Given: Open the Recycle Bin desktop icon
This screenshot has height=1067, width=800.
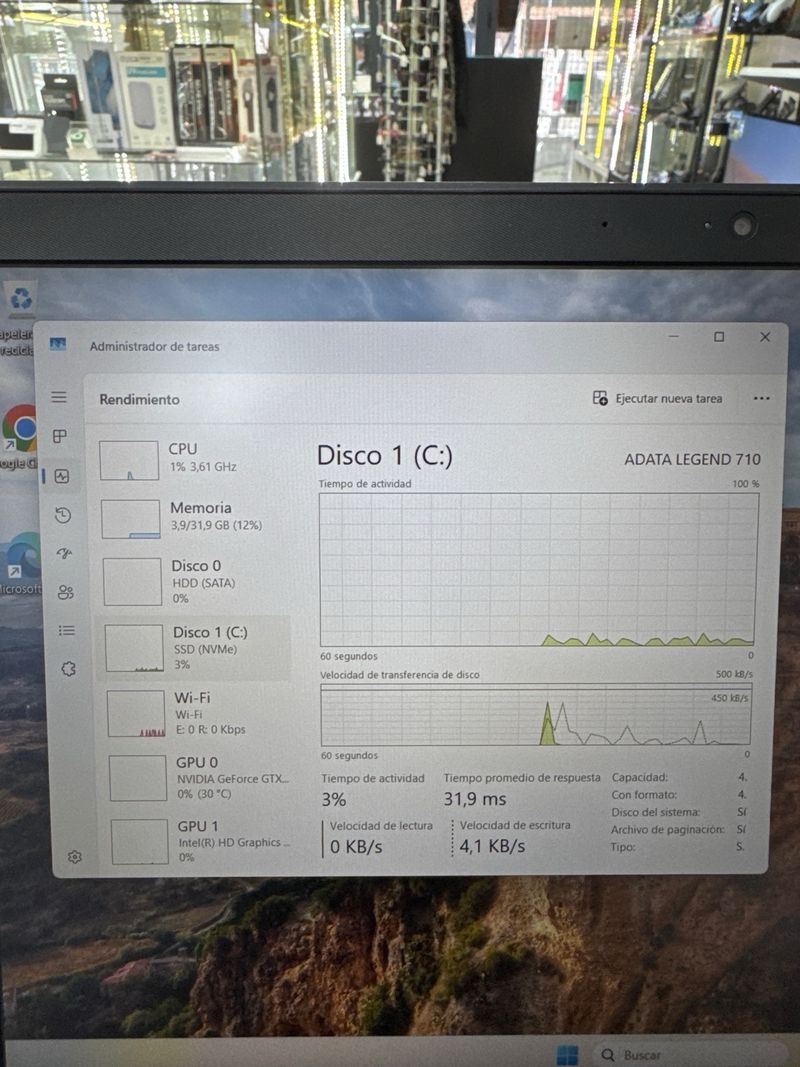Looking at the screenshot, I should [20, 299].
